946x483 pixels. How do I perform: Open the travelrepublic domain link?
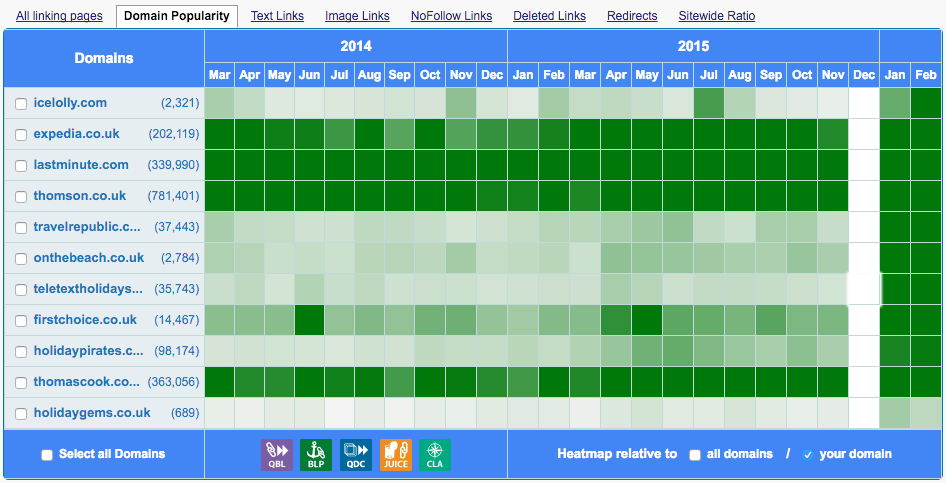coord(87,227)
